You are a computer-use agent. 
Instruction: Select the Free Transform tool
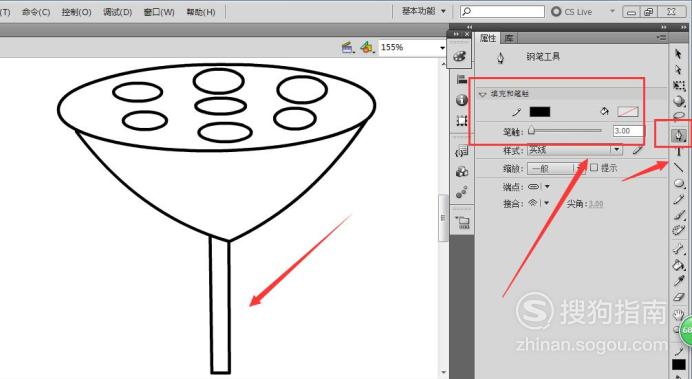point(679,86)
